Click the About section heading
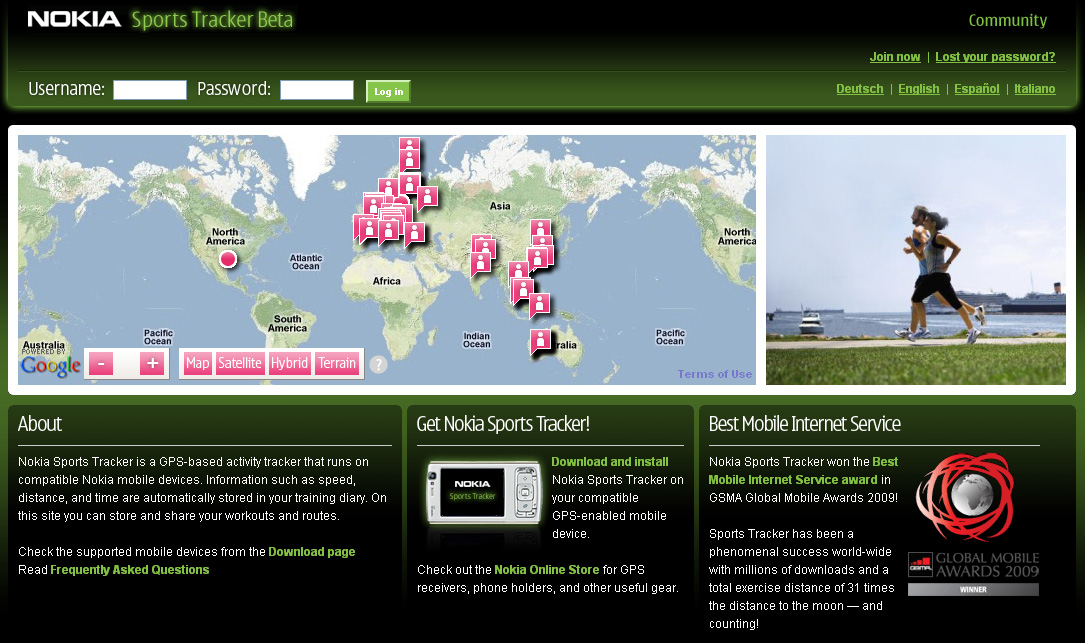The height and width of the screenshot is (643, 1085). pos(39,424)
